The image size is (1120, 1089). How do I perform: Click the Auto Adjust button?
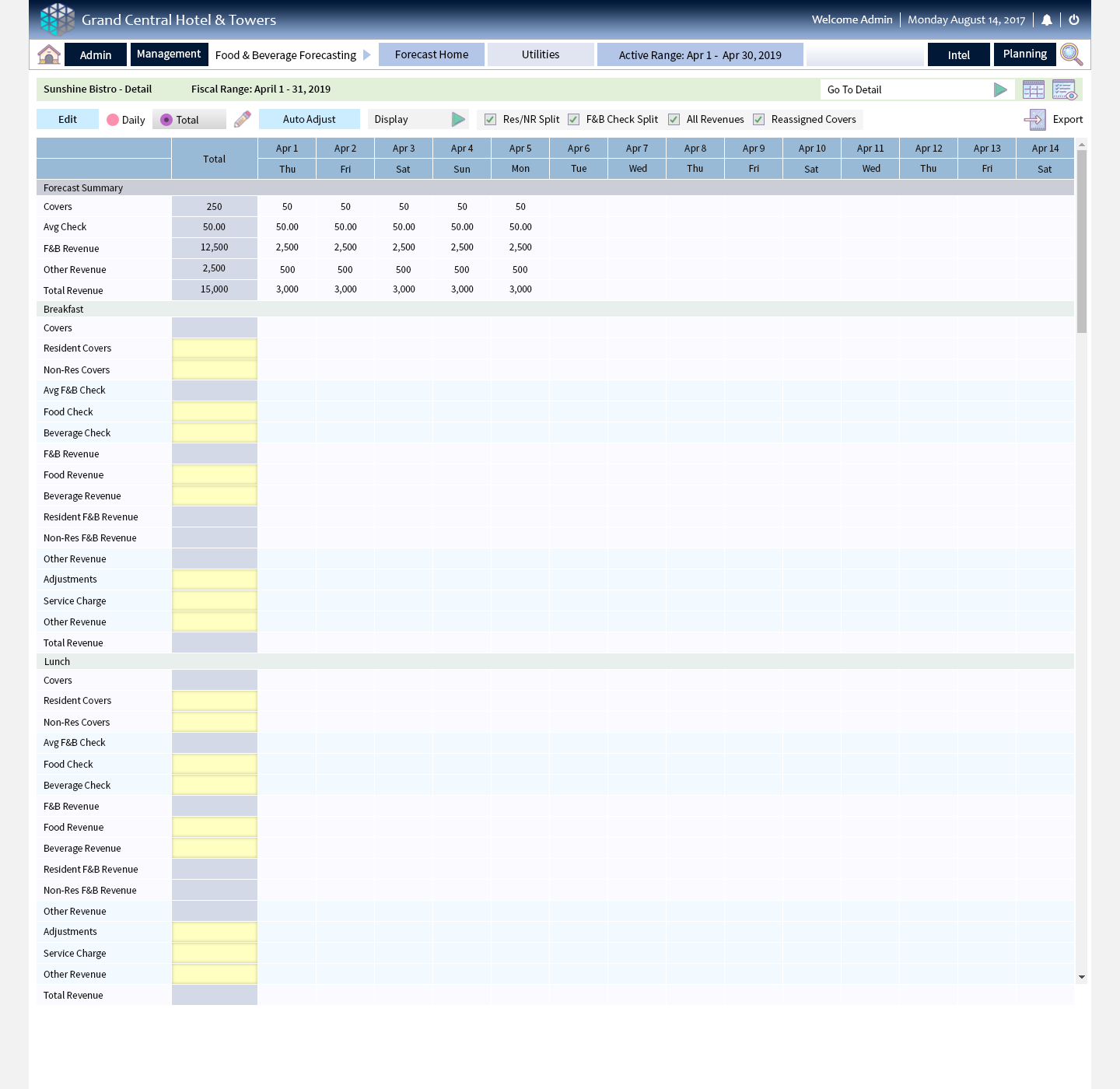(x=310, y=119)
